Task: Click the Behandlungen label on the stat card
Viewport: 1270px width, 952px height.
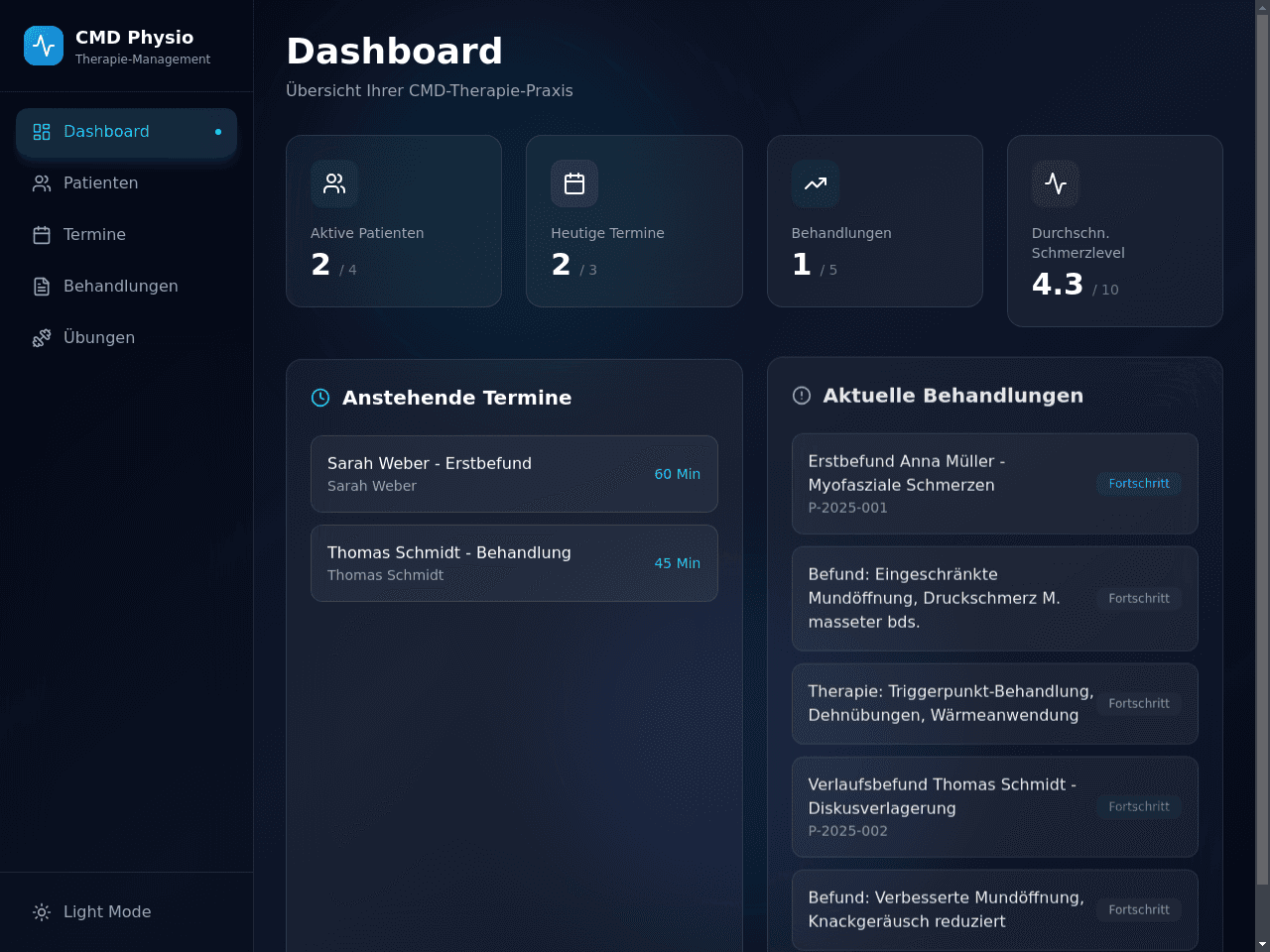Action: point(841,233)
